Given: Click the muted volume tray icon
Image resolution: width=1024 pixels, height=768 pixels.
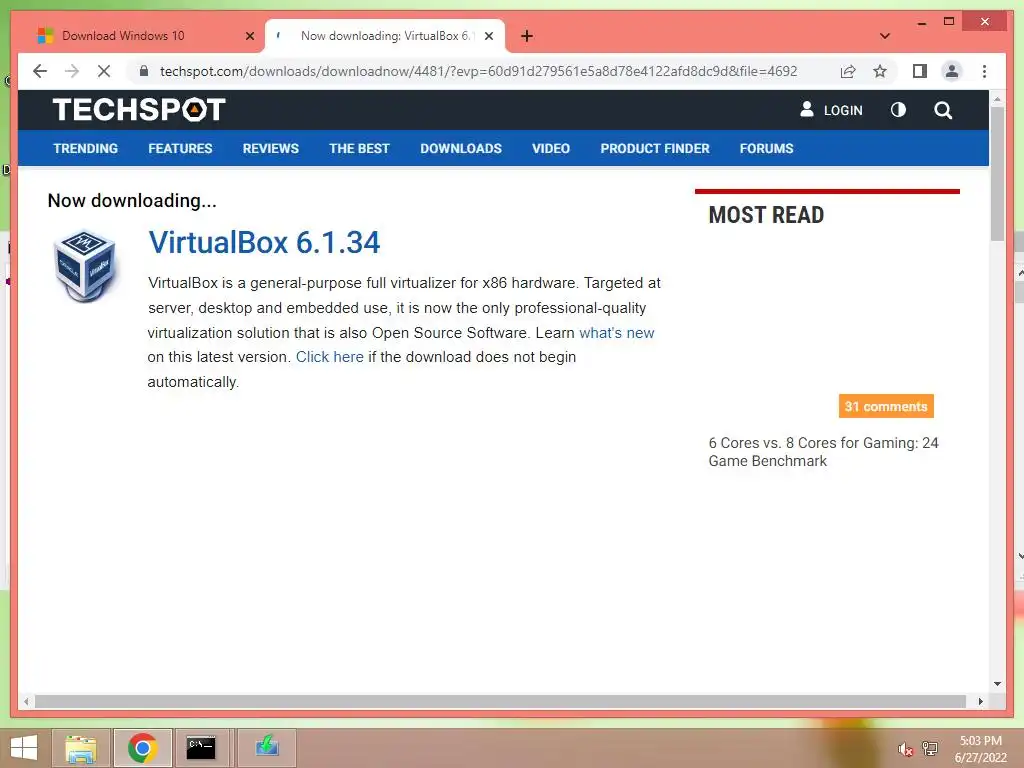Looking at the screenshot, I should point(904,749).
